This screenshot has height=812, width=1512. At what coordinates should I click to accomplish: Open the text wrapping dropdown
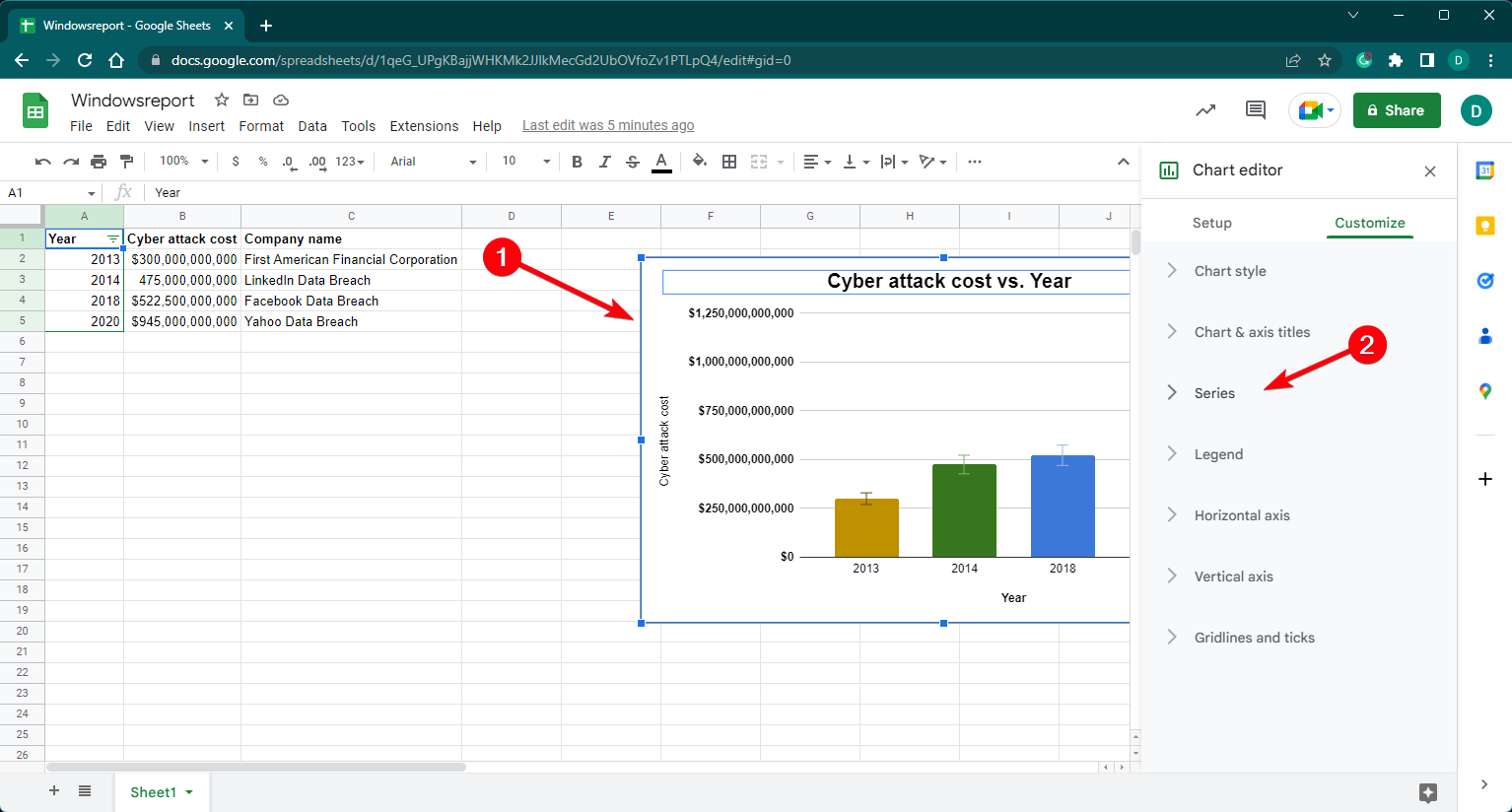(x=894, y=162)
